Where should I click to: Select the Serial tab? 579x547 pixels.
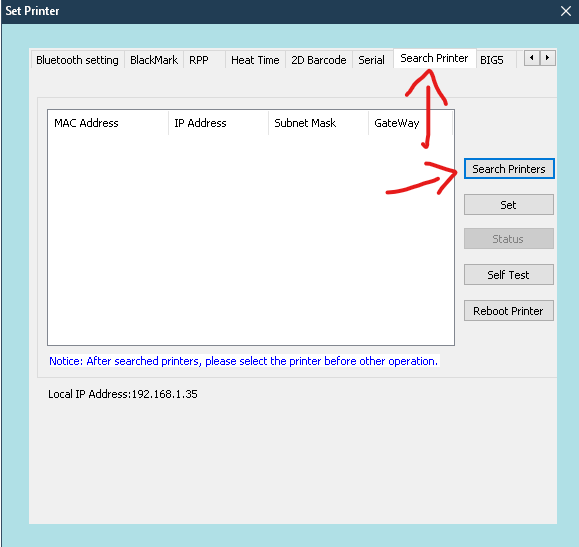(371, 60)
